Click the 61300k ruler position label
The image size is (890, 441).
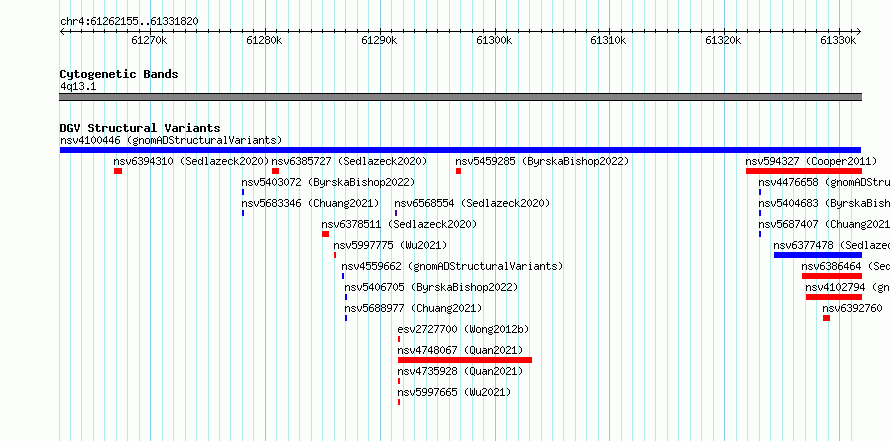click(494, 40)
